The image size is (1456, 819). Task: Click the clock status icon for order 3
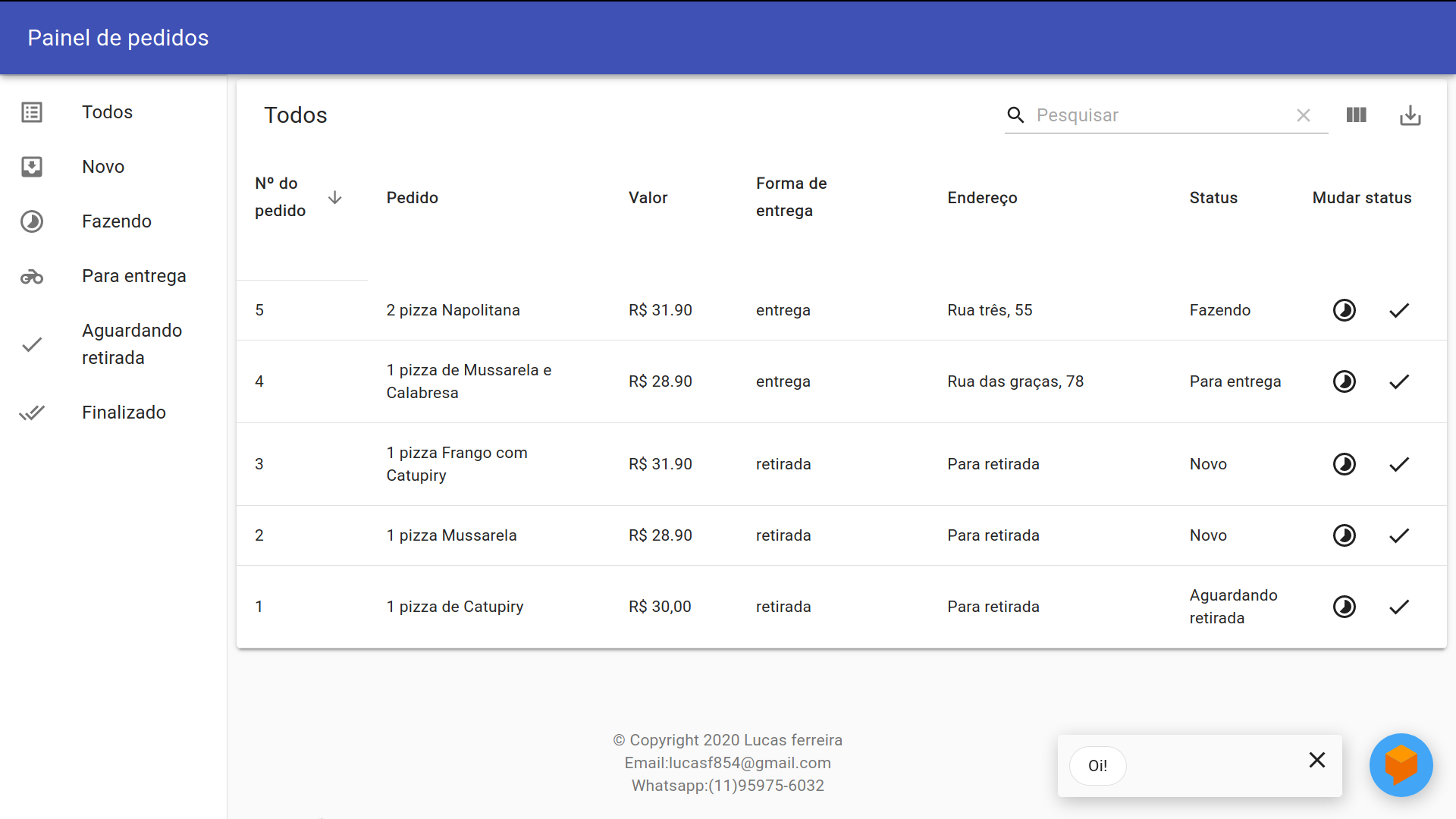pos(1344,464)
